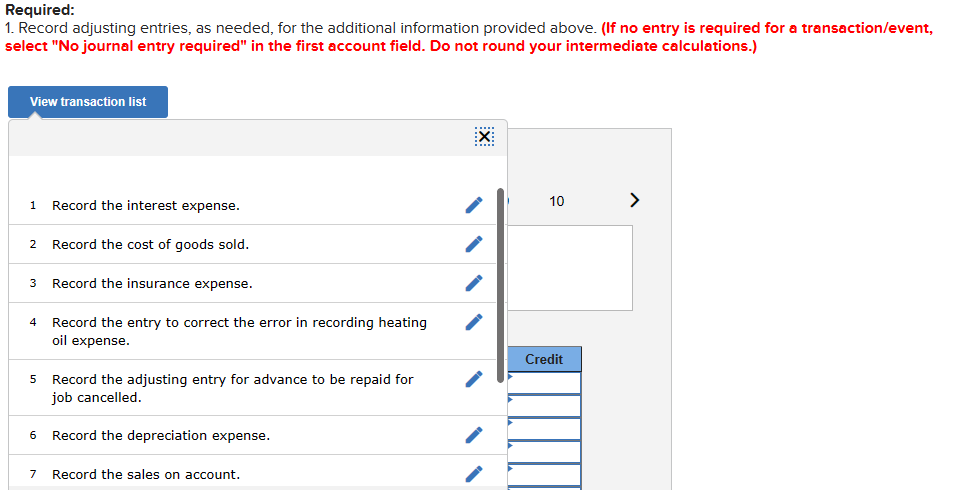Select 'Record the cost of goods sold.' row
953x490 pixels.
click(253, 244)
